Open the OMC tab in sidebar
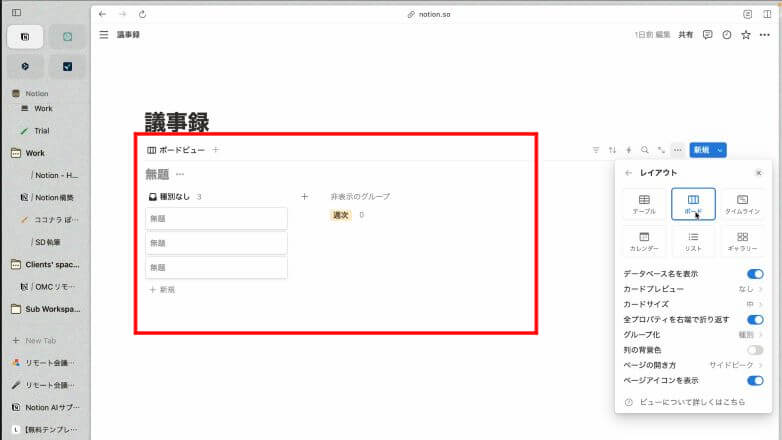 (x=47, y=287)
